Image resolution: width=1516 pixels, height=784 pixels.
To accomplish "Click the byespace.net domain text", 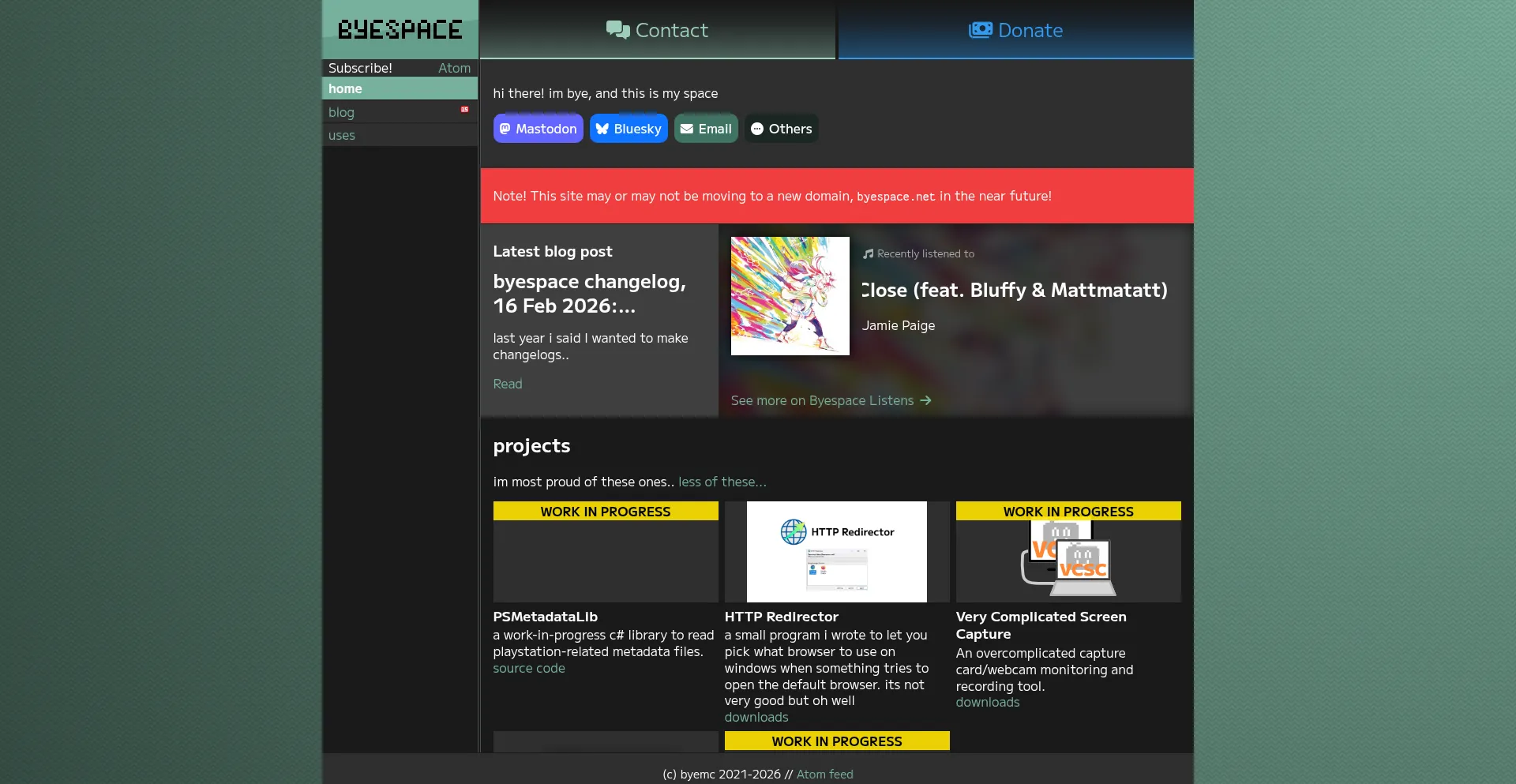I will coord(896,197).
